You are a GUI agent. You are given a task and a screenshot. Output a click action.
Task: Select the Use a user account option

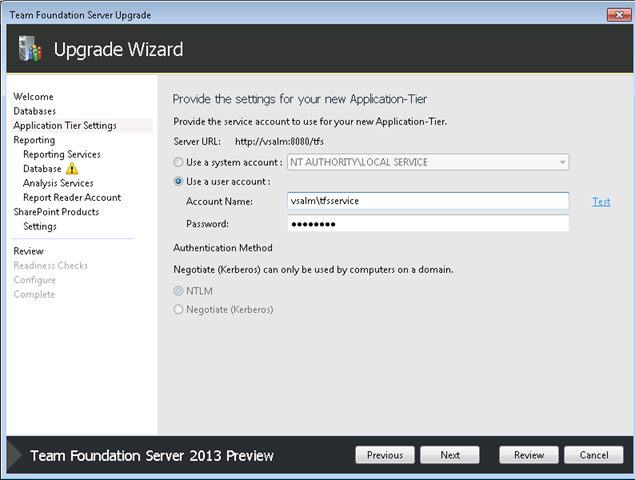coord(178,181)
